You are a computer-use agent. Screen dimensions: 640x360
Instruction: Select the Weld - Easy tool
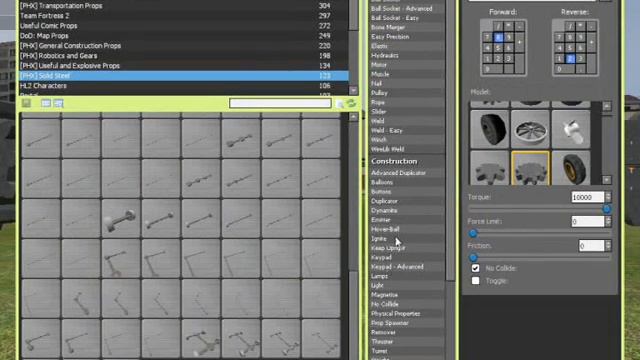[x=407, y=131]
